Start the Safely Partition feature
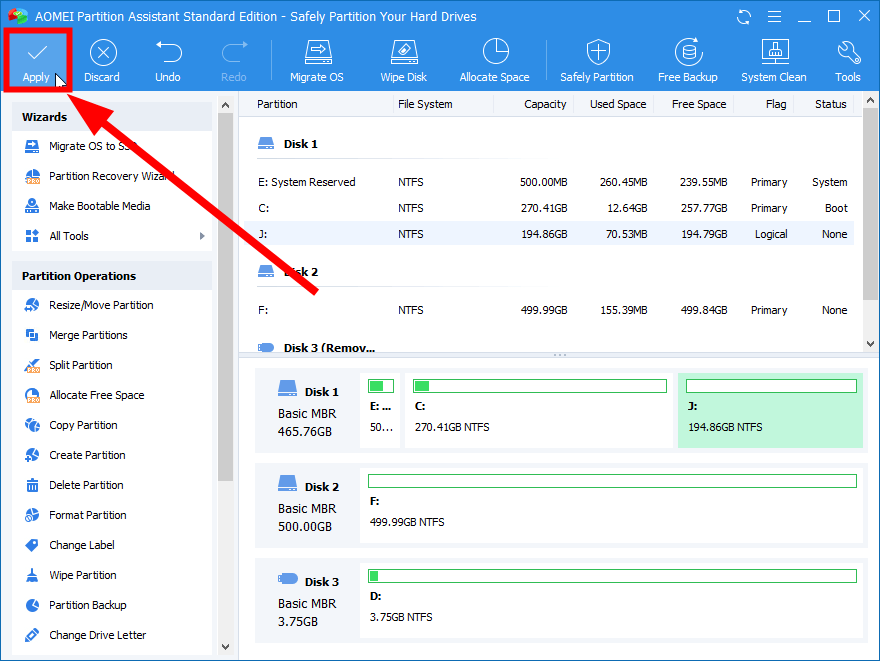880x661 pixels. click(x=597, y=61)
